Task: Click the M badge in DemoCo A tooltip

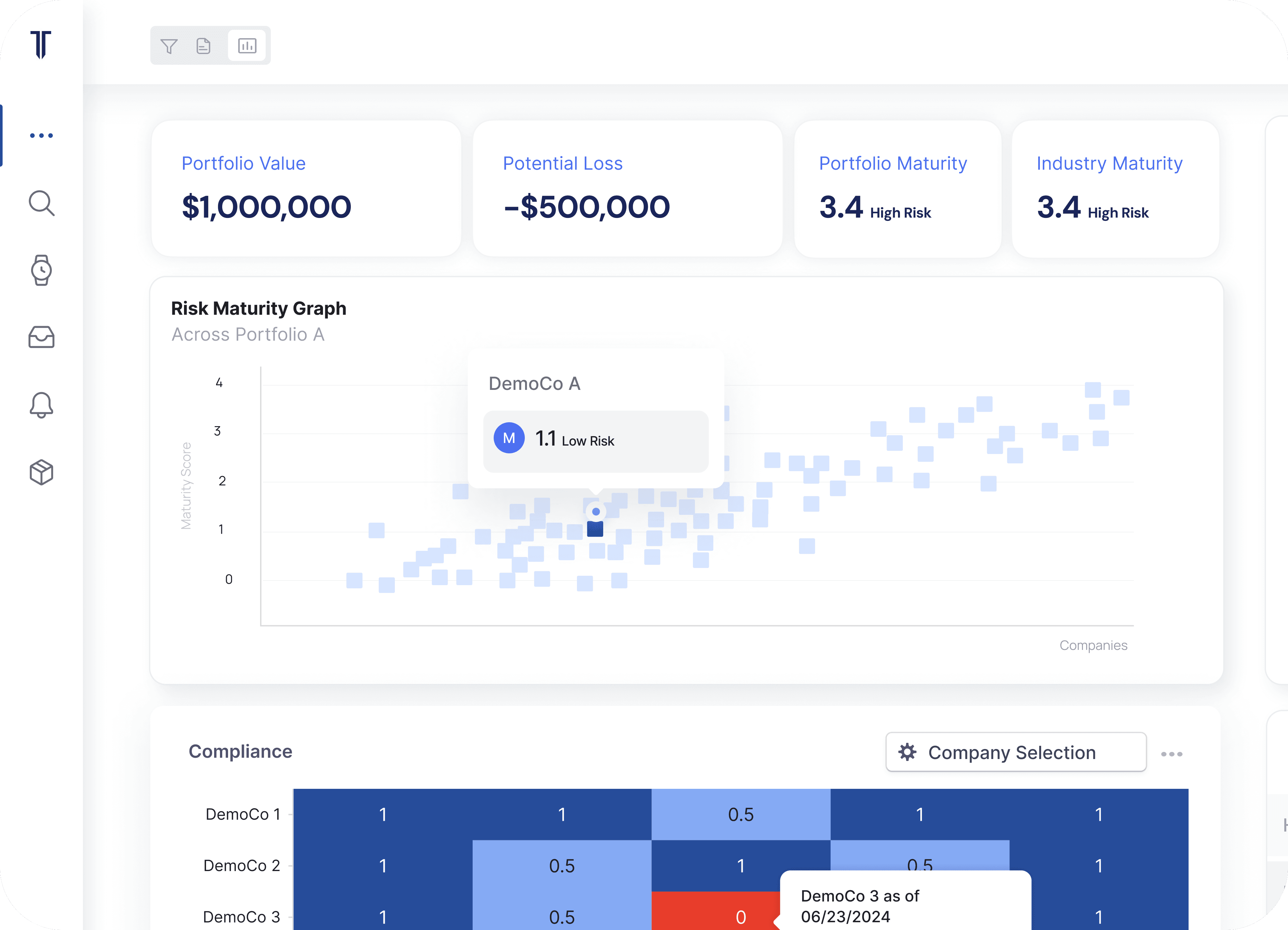Action: [509, 438]
